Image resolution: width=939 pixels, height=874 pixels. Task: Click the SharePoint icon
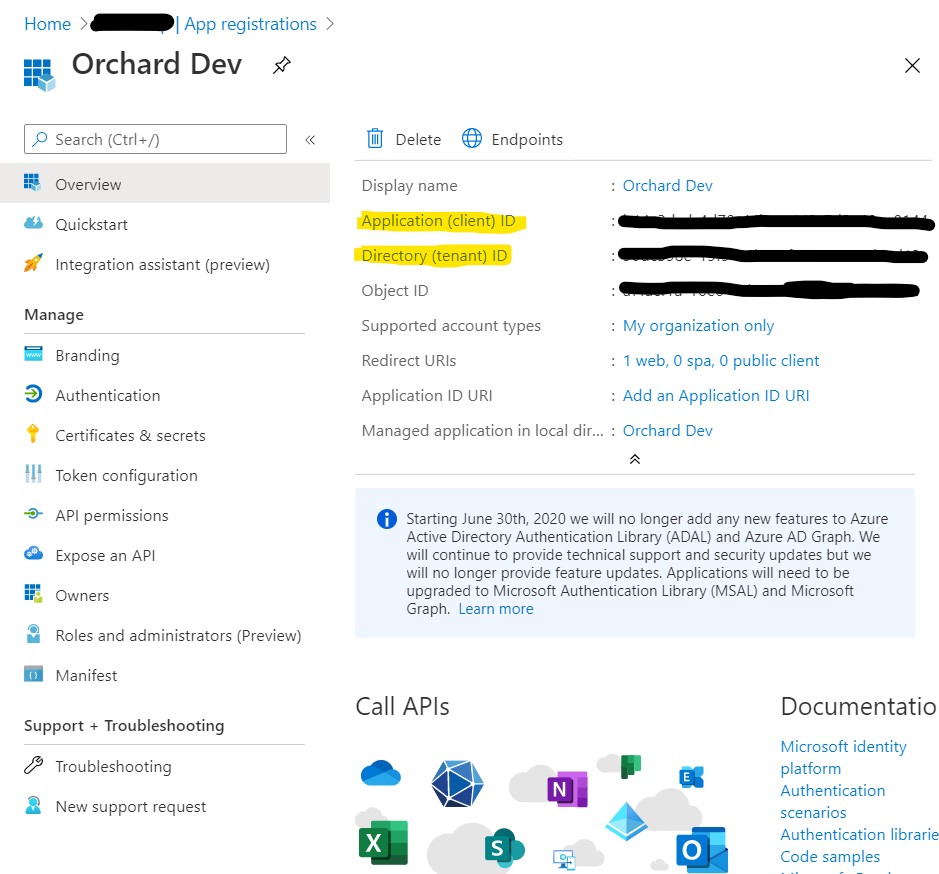504,848
